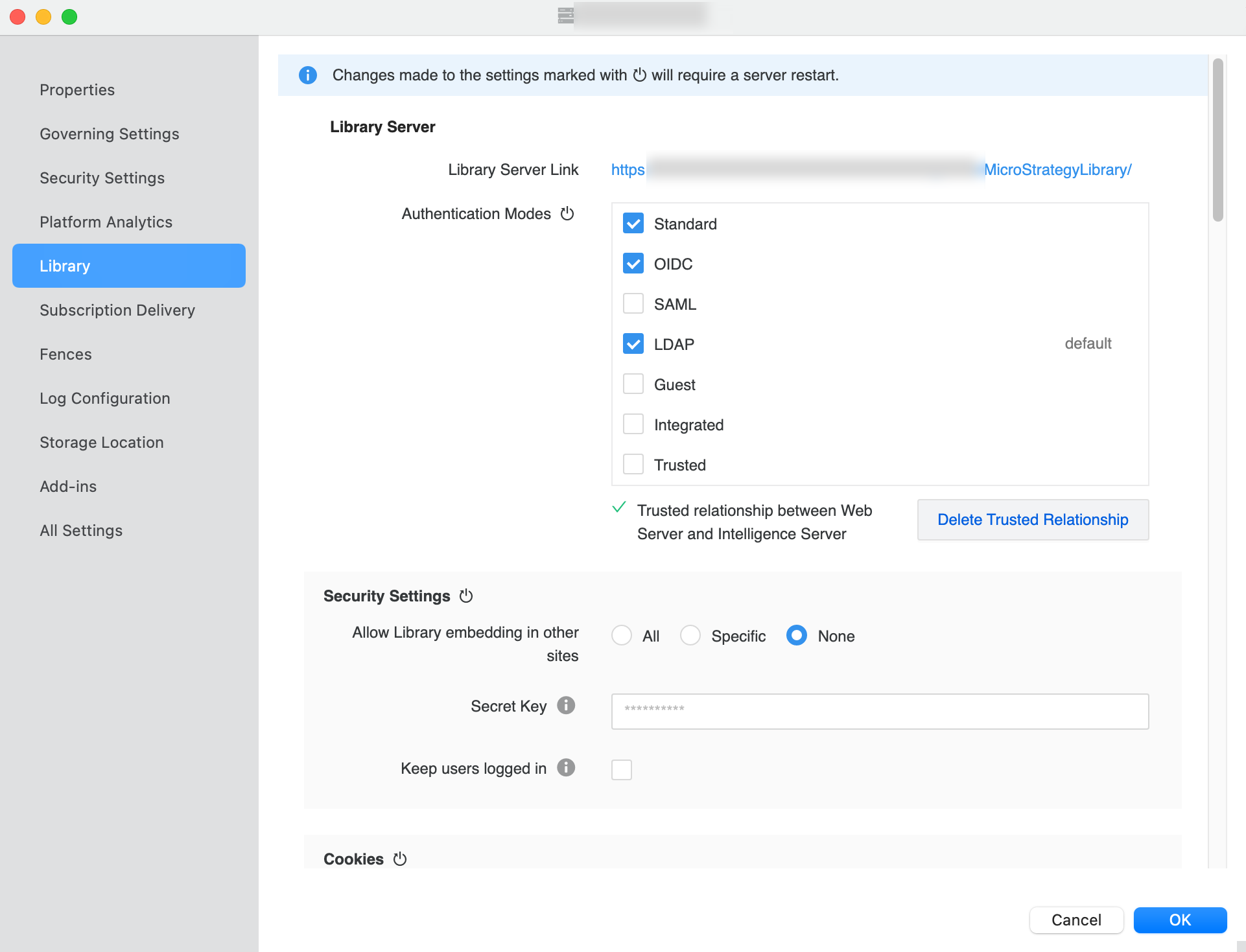Click the restart icon next to Security Settings
Viewport: 1246px width, 952px height.
tap(466, 596)
